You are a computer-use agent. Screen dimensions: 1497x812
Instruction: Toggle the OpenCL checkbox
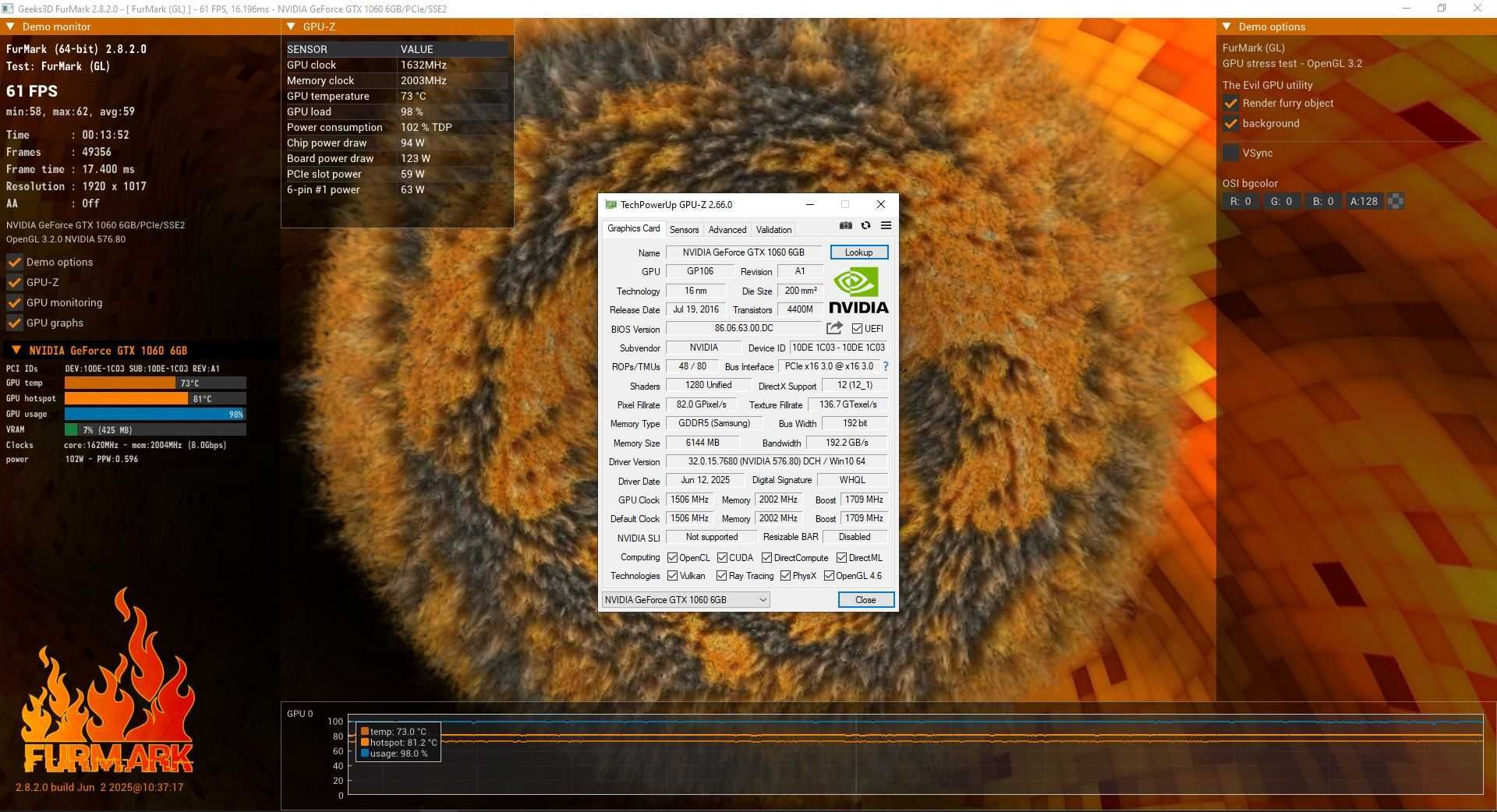672,558
